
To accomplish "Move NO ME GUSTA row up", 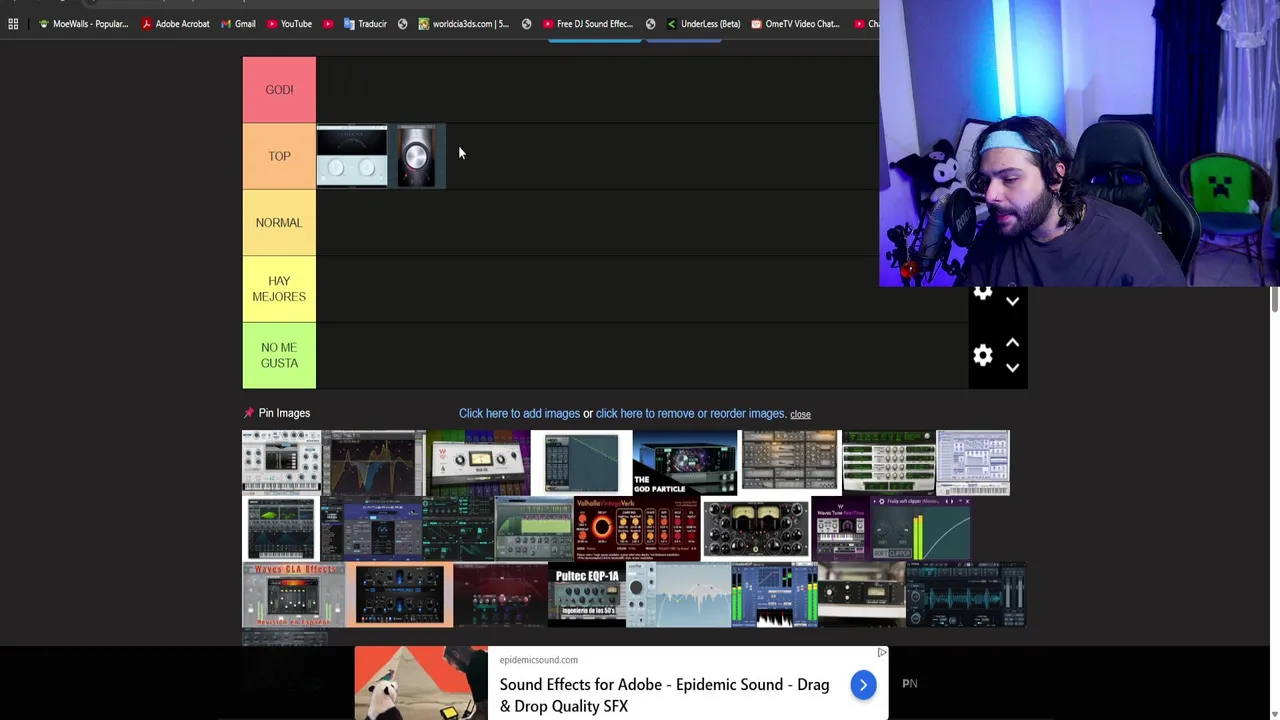I will click(x=1012, y=343).
